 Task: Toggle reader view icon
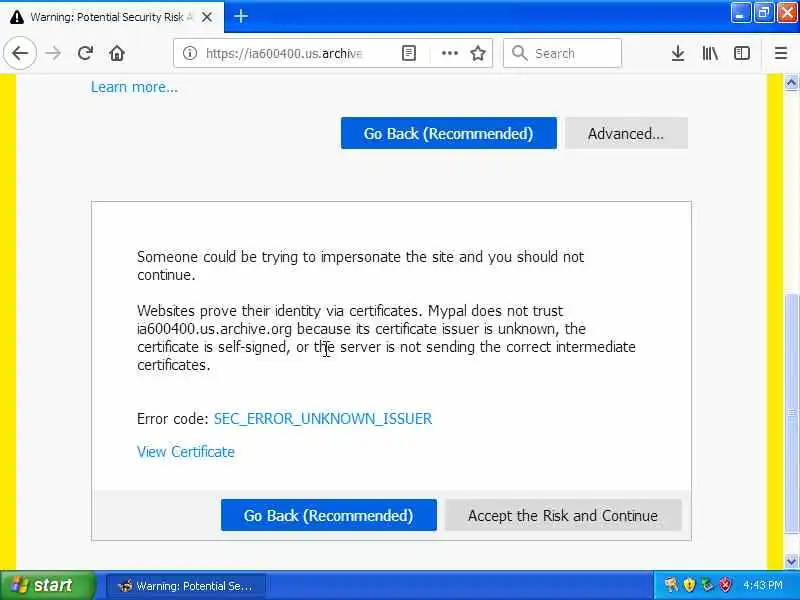point(409,53)
